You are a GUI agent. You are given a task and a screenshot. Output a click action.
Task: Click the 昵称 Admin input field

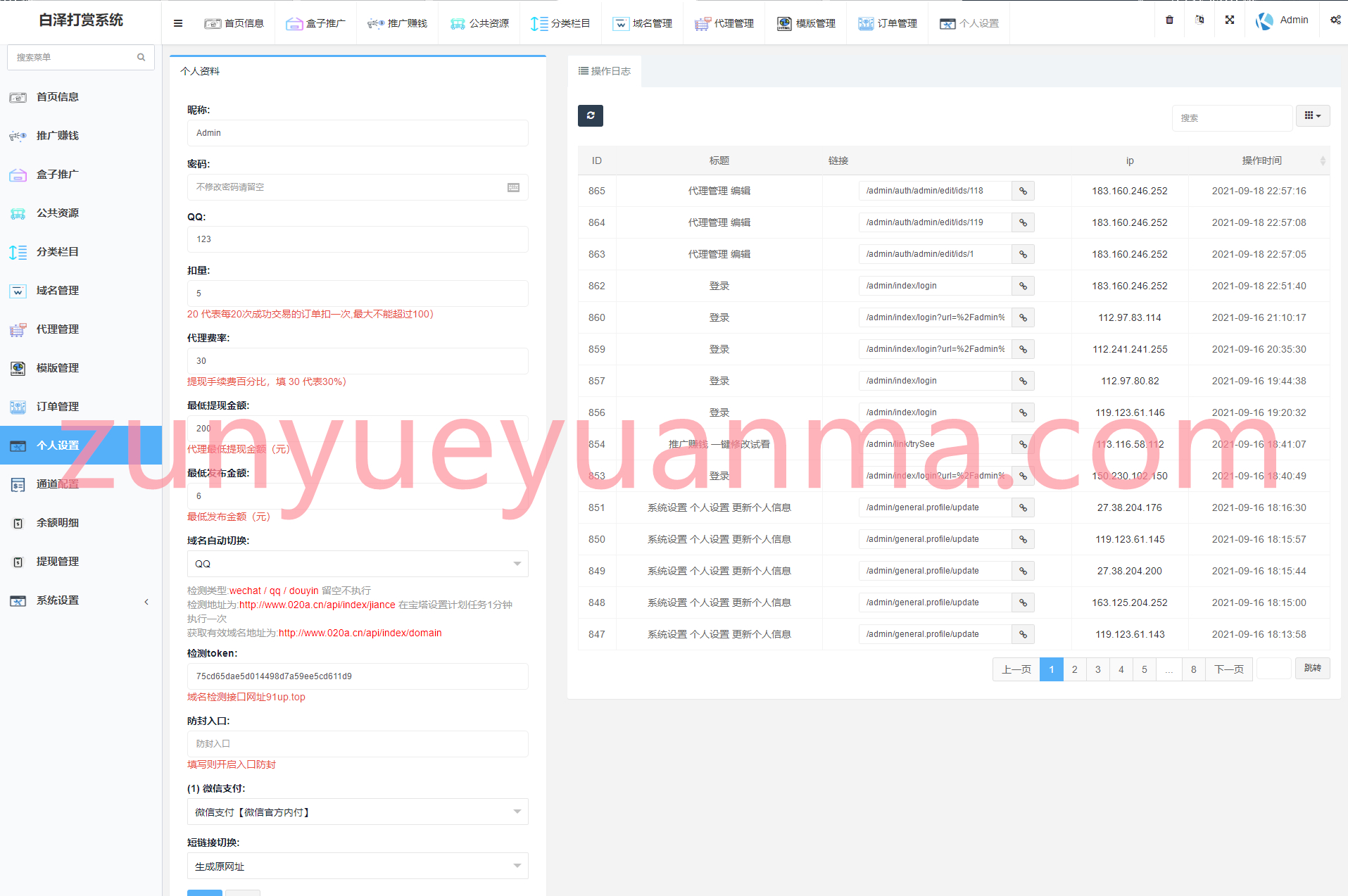click(358, 133)
